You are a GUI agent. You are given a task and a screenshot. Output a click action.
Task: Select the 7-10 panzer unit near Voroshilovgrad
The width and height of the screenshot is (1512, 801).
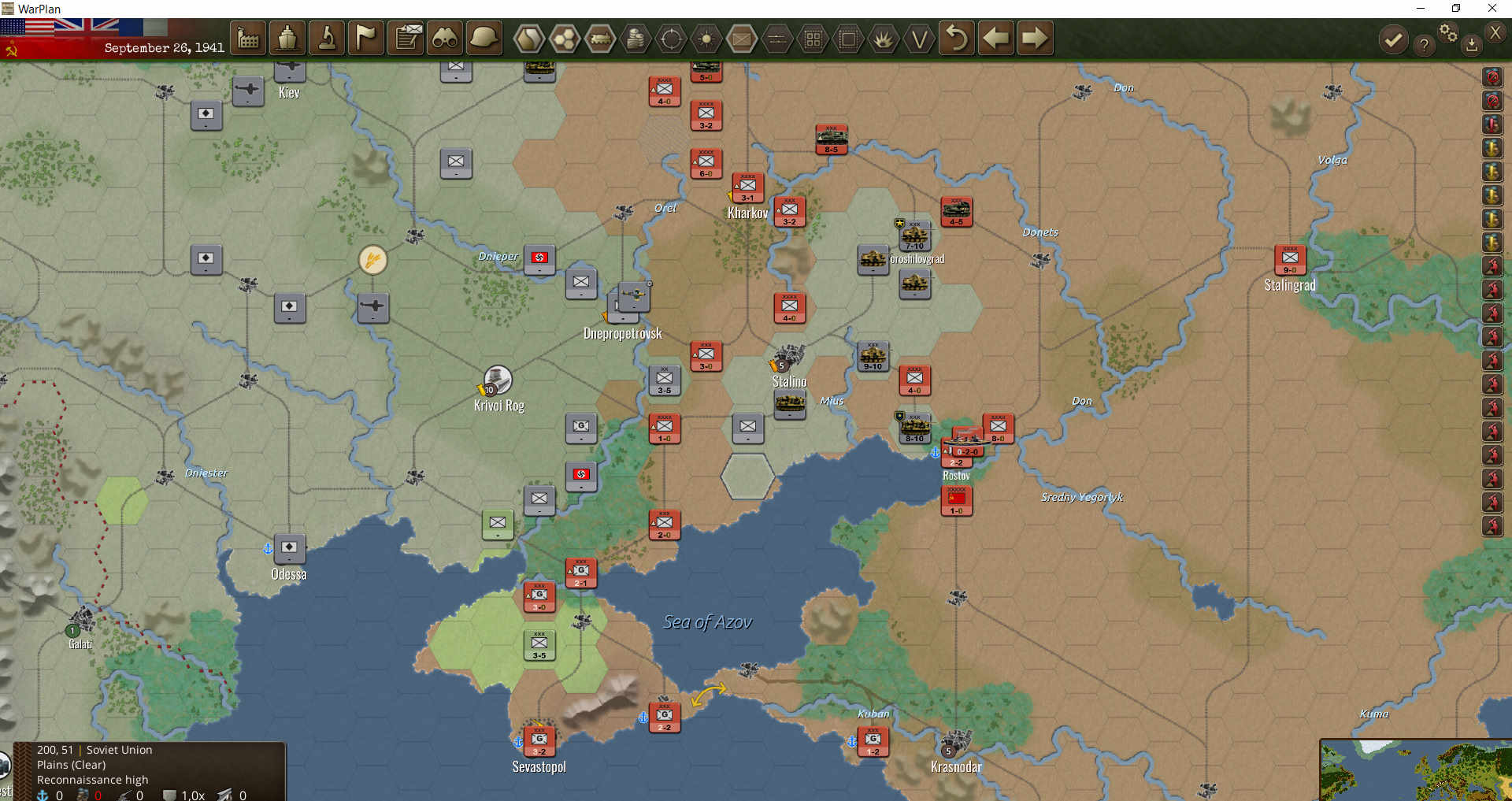tap(915, 236)
